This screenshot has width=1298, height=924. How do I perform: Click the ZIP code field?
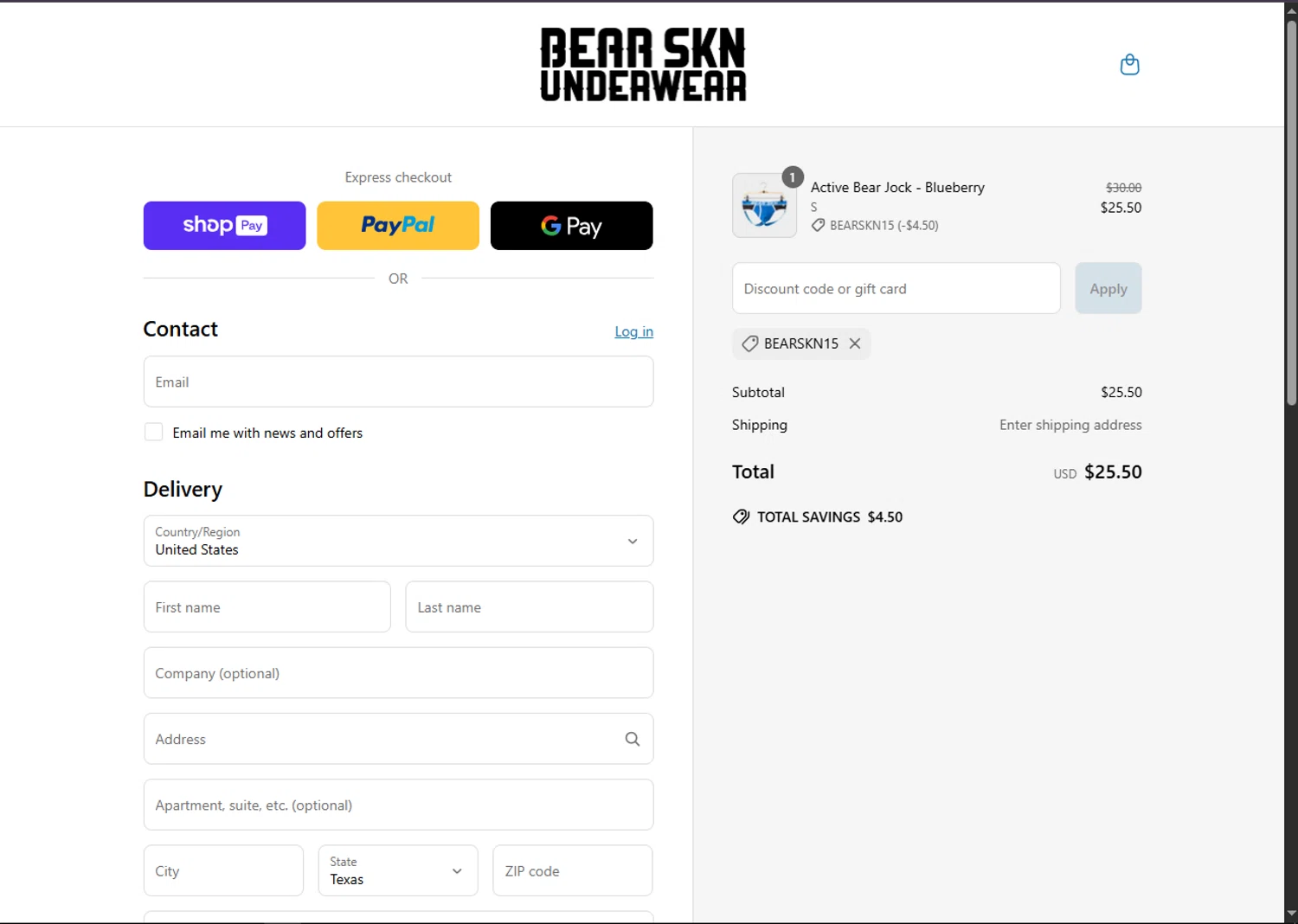(x=572, y=870)
